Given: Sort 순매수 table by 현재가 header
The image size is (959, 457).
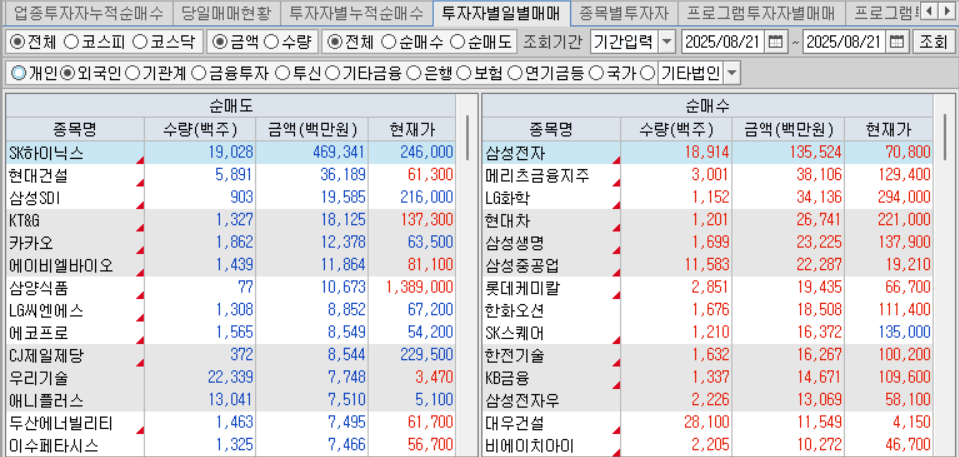Looking at the screenshot, I should click(x=888, y=129).
